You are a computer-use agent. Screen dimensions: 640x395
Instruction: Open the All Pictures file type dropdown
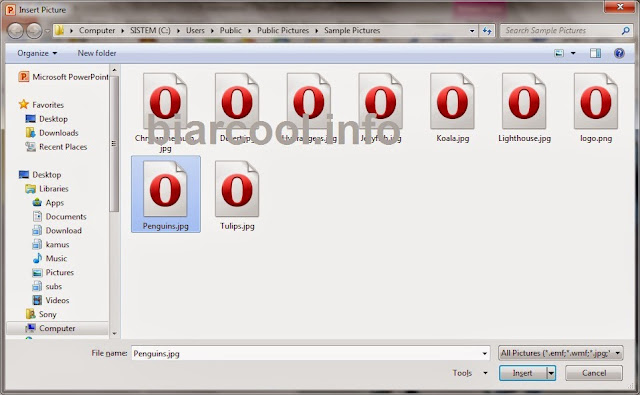560,353
